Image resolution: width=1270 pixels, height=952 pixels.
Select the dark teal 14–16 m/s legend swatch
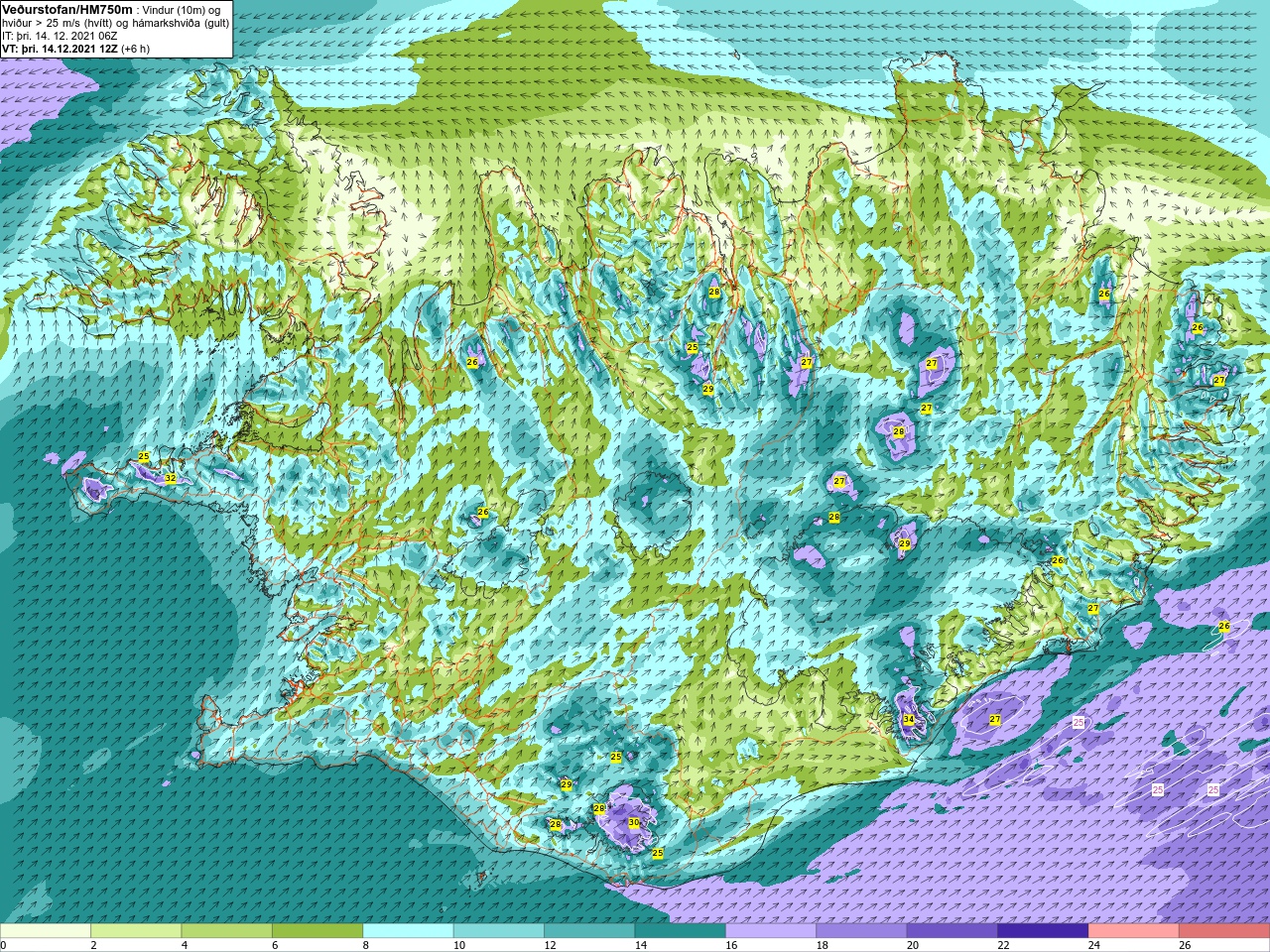[x=681, y=930]
